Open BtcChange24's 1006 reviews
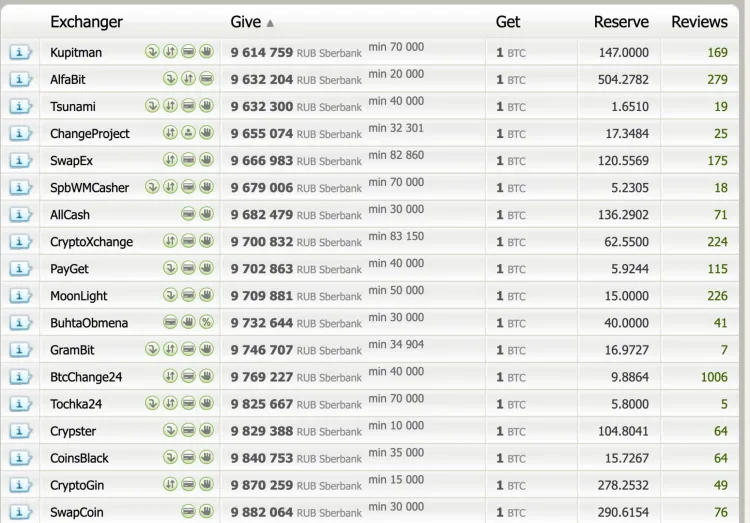 [714, 377]
